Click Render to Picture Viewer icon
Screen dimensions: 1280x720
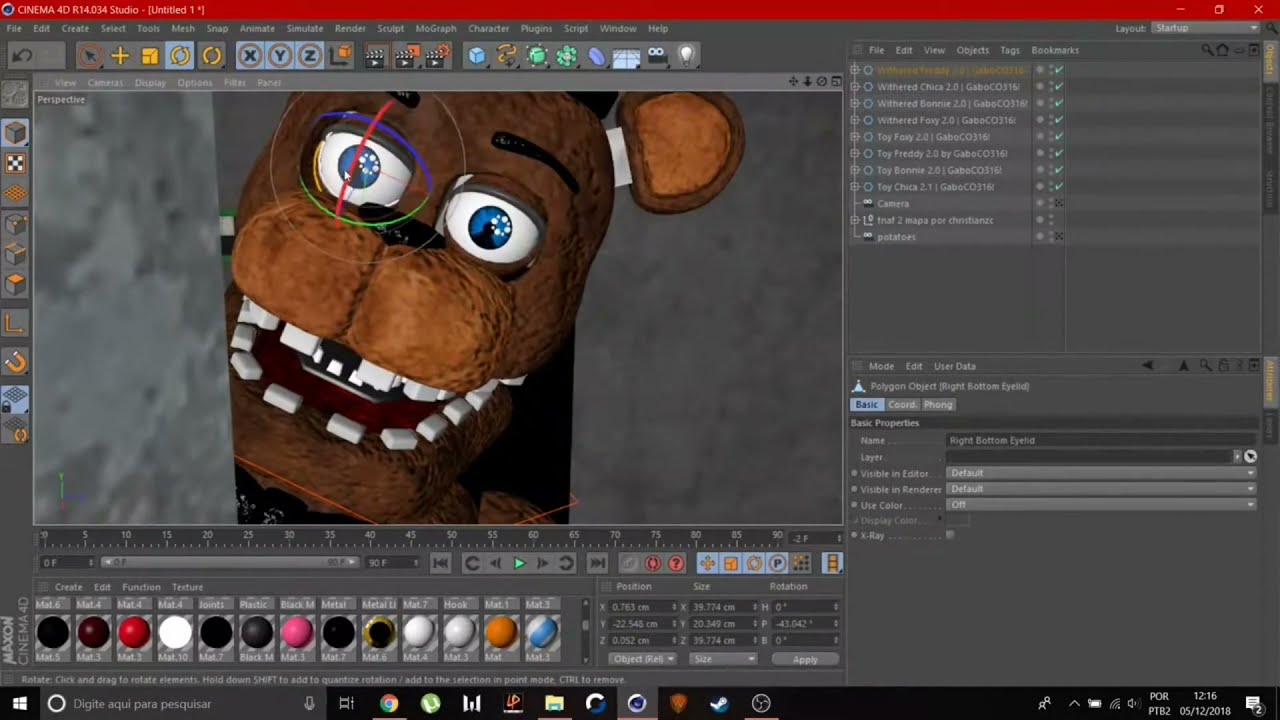coord(406,56)
